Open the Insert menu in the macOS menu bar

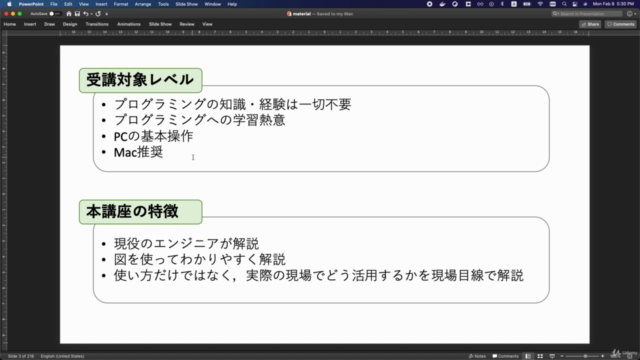tap(101, 4)
